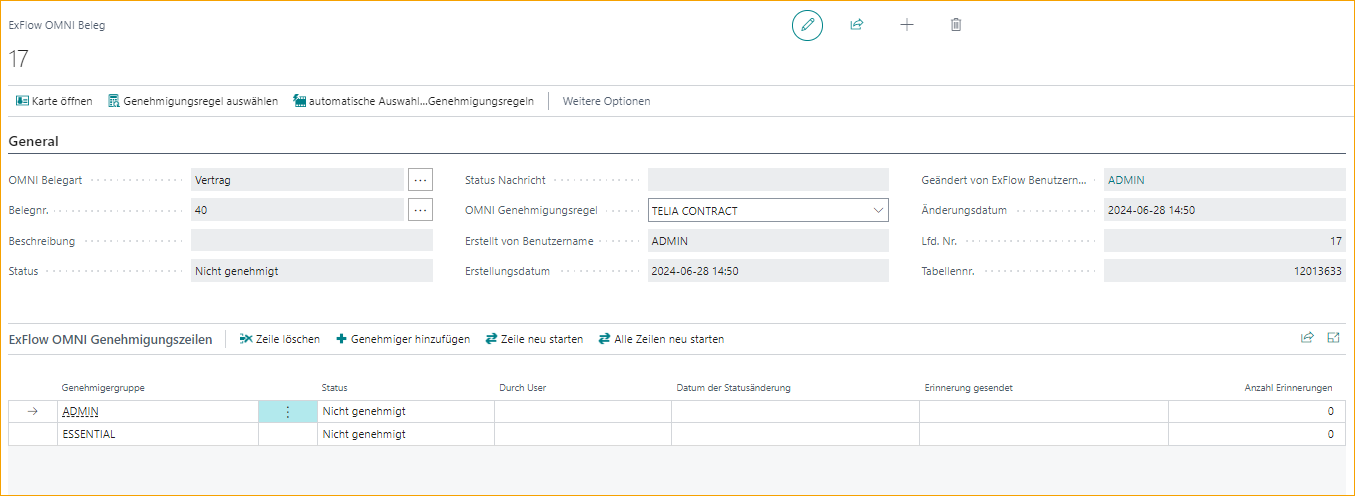Maximize the approval lines section
The image size is (1355, 496).
click(1333, 338)
